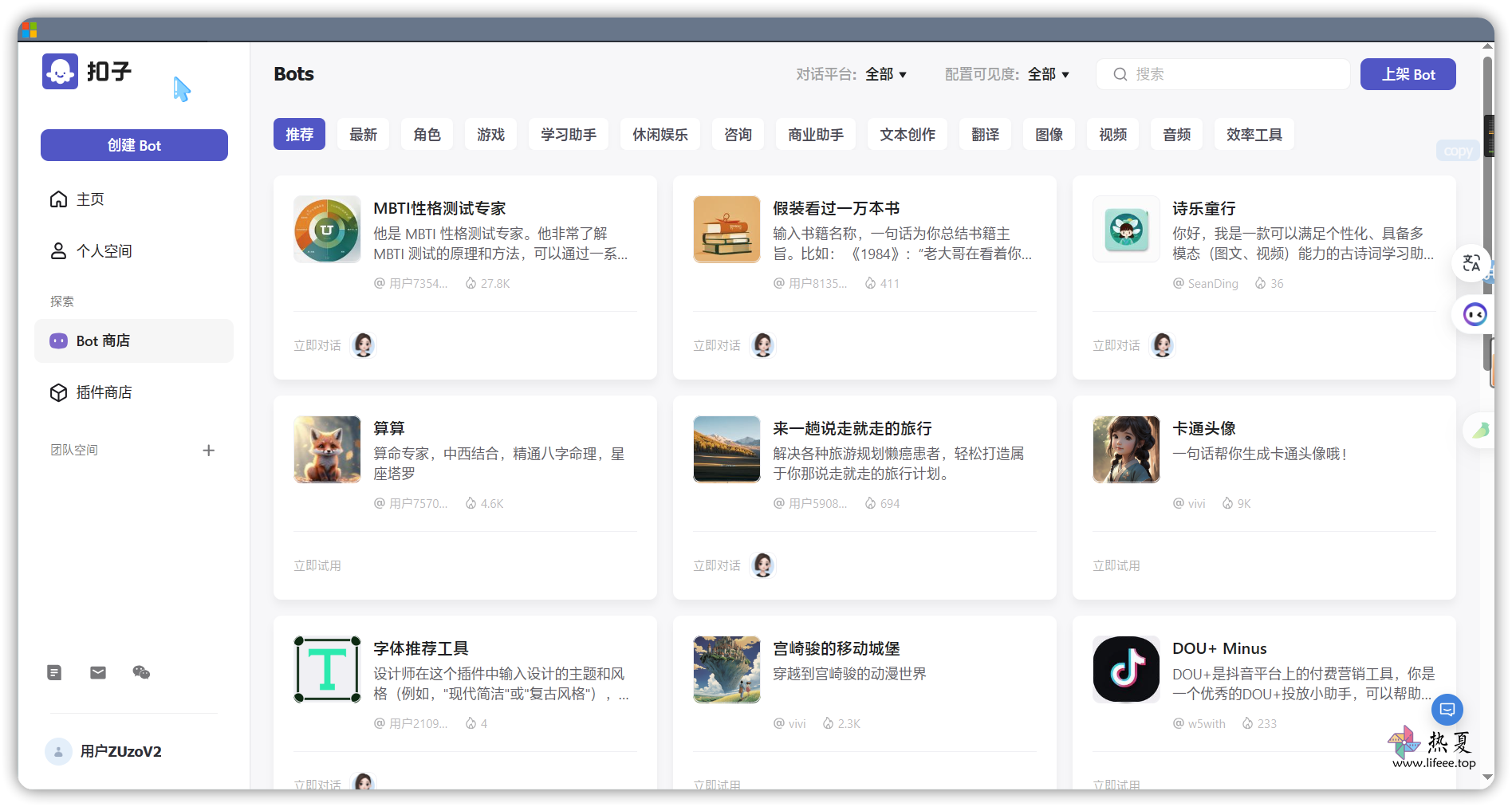Open the feedback chat bubble icon
The height and width of the screenshot is (807, 1512).
[1447, 709]
